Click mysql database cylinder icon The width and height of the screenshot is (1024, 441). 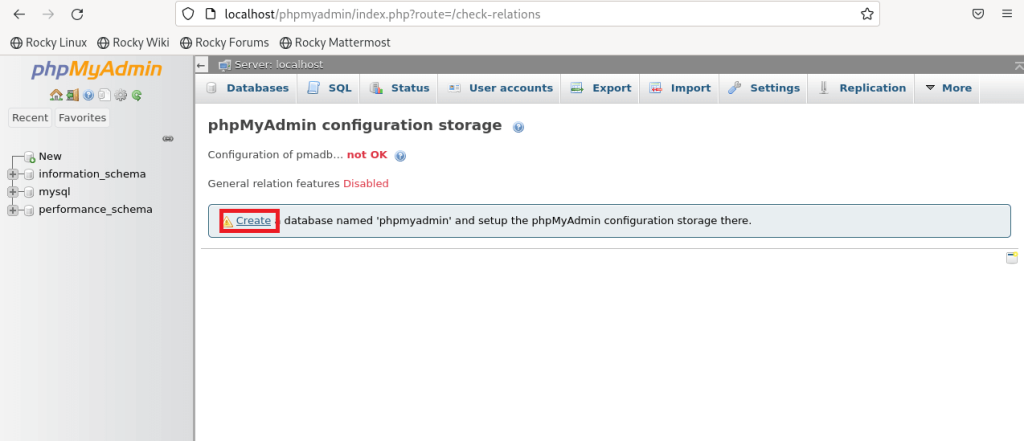[x=29, y=192]
